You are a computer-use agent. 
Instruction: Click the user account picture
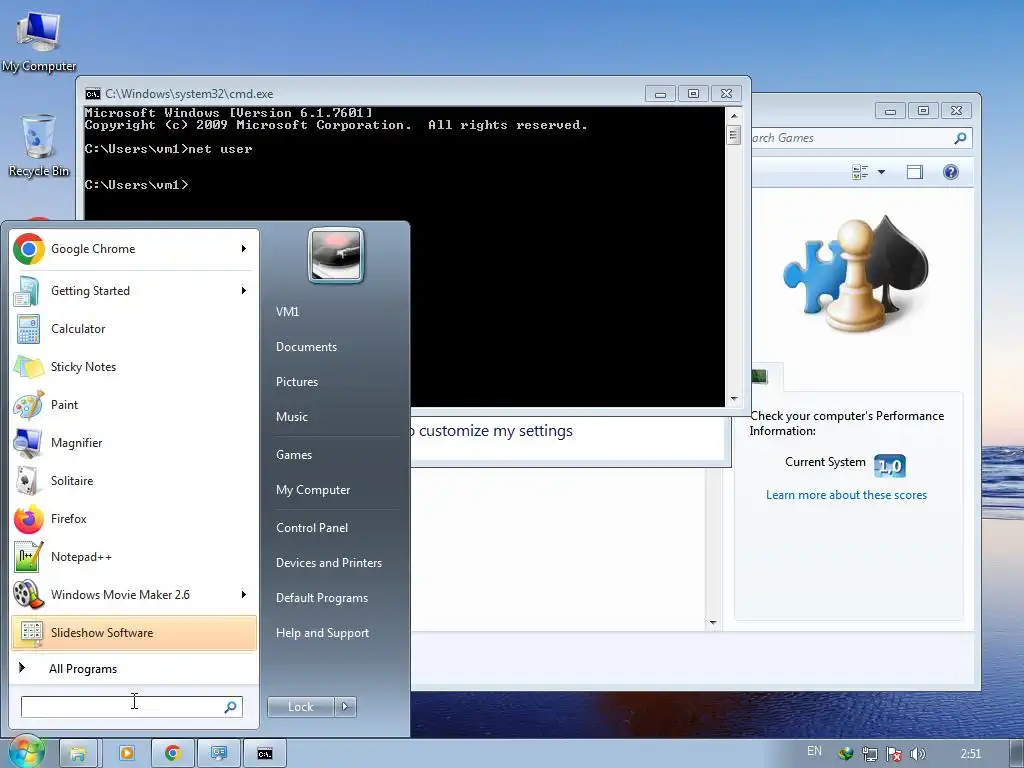(x=336, y=255)
